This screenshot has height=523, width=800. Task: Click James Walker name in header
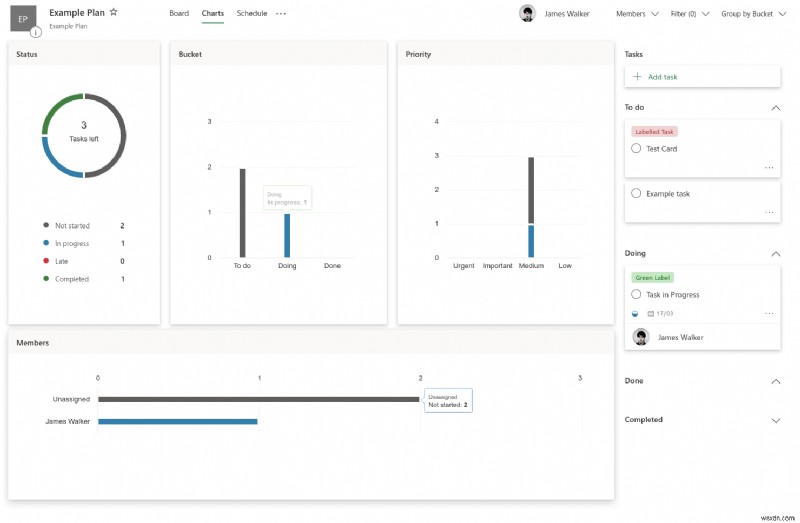567,14
